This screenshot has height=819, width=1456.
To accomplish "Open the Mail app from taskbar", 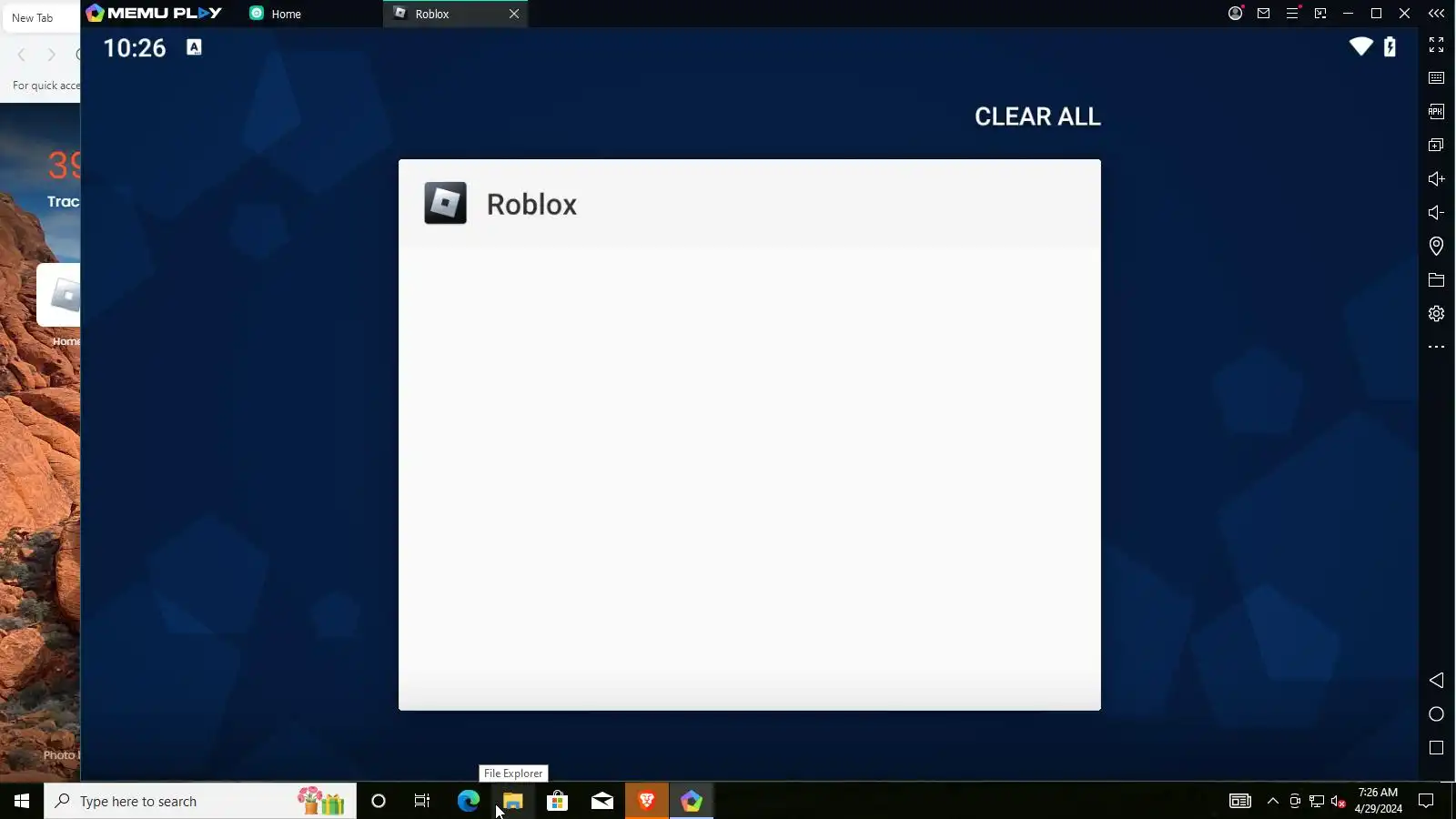I will (602, 801).
